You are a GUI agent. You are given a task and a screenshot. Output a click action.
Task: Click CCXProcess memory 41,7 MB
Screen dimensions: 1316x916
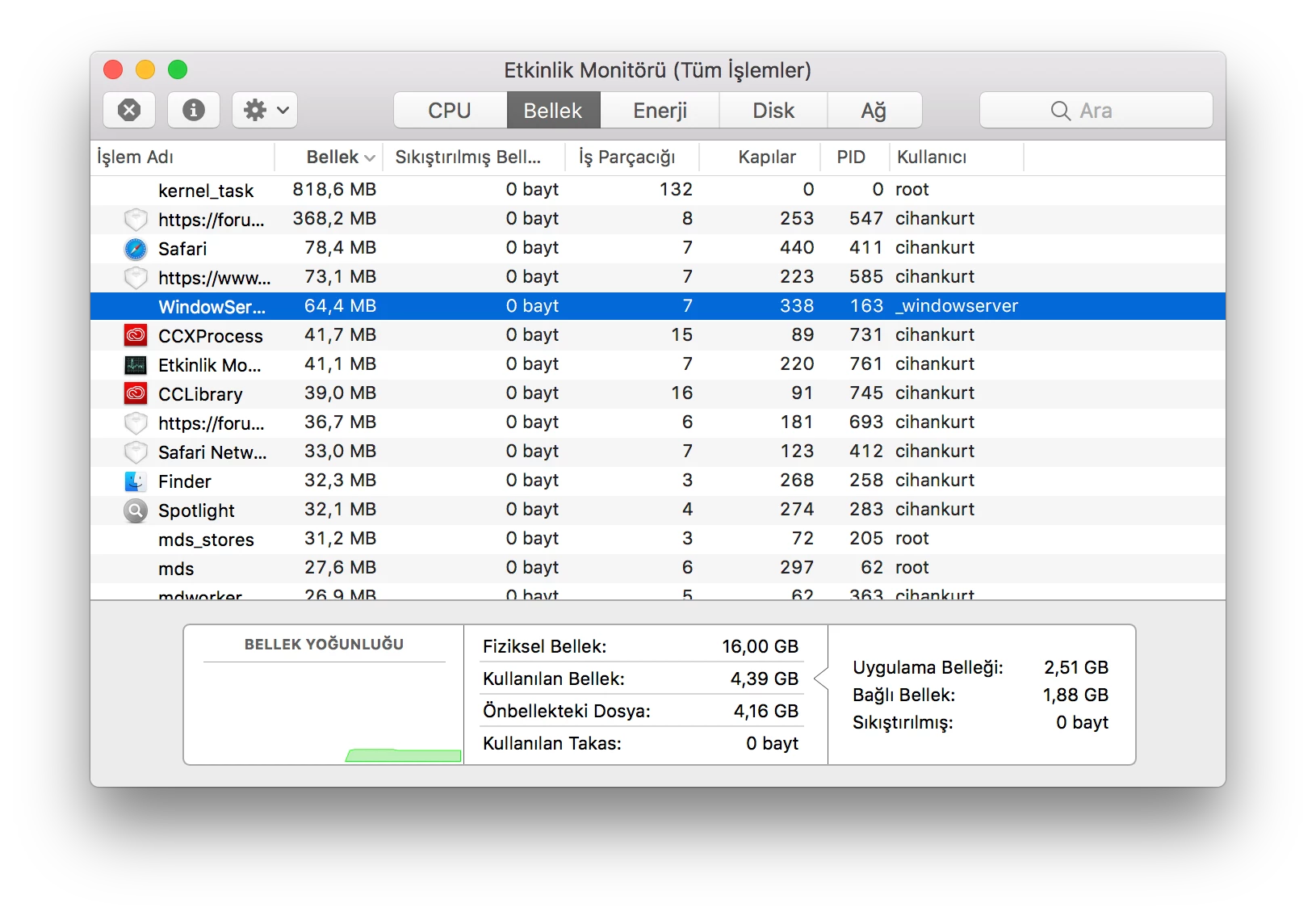coord(340,335)
